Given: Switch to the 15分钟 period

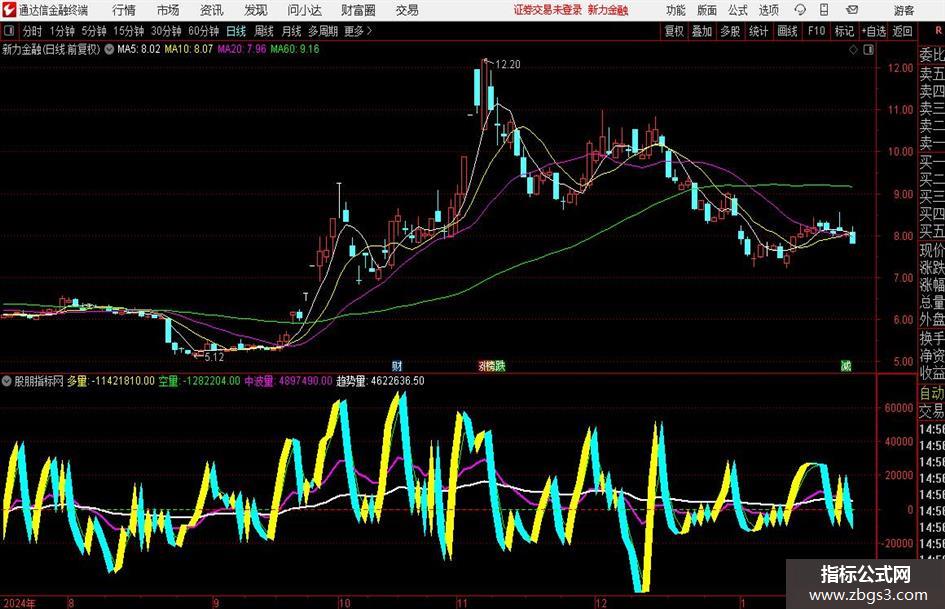Looking at the screenshot, I should (129, 31).
